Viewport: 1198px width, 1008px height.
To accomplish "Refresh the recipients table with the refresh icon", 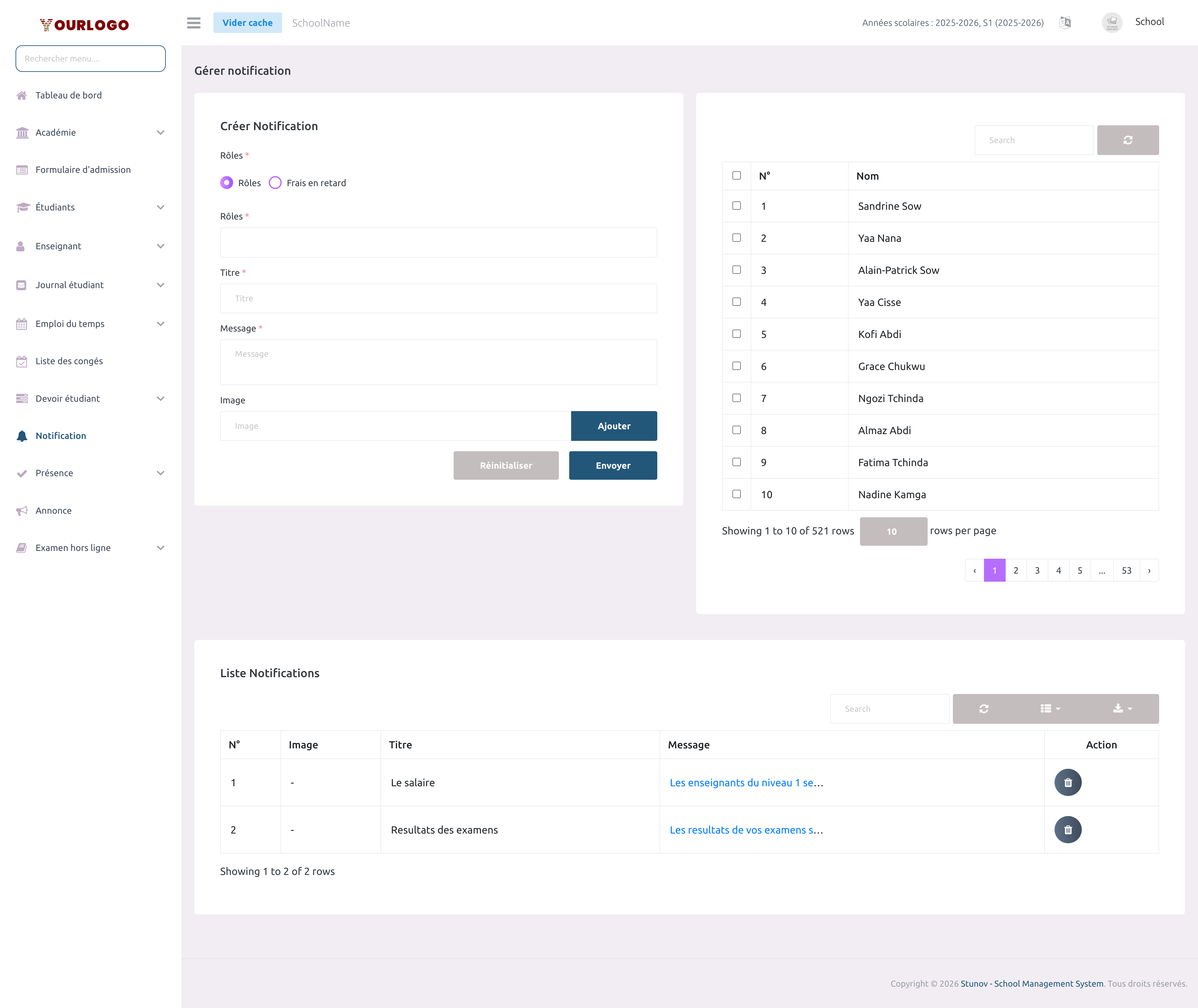I will pyautogui.click(x=1128, y=140).
